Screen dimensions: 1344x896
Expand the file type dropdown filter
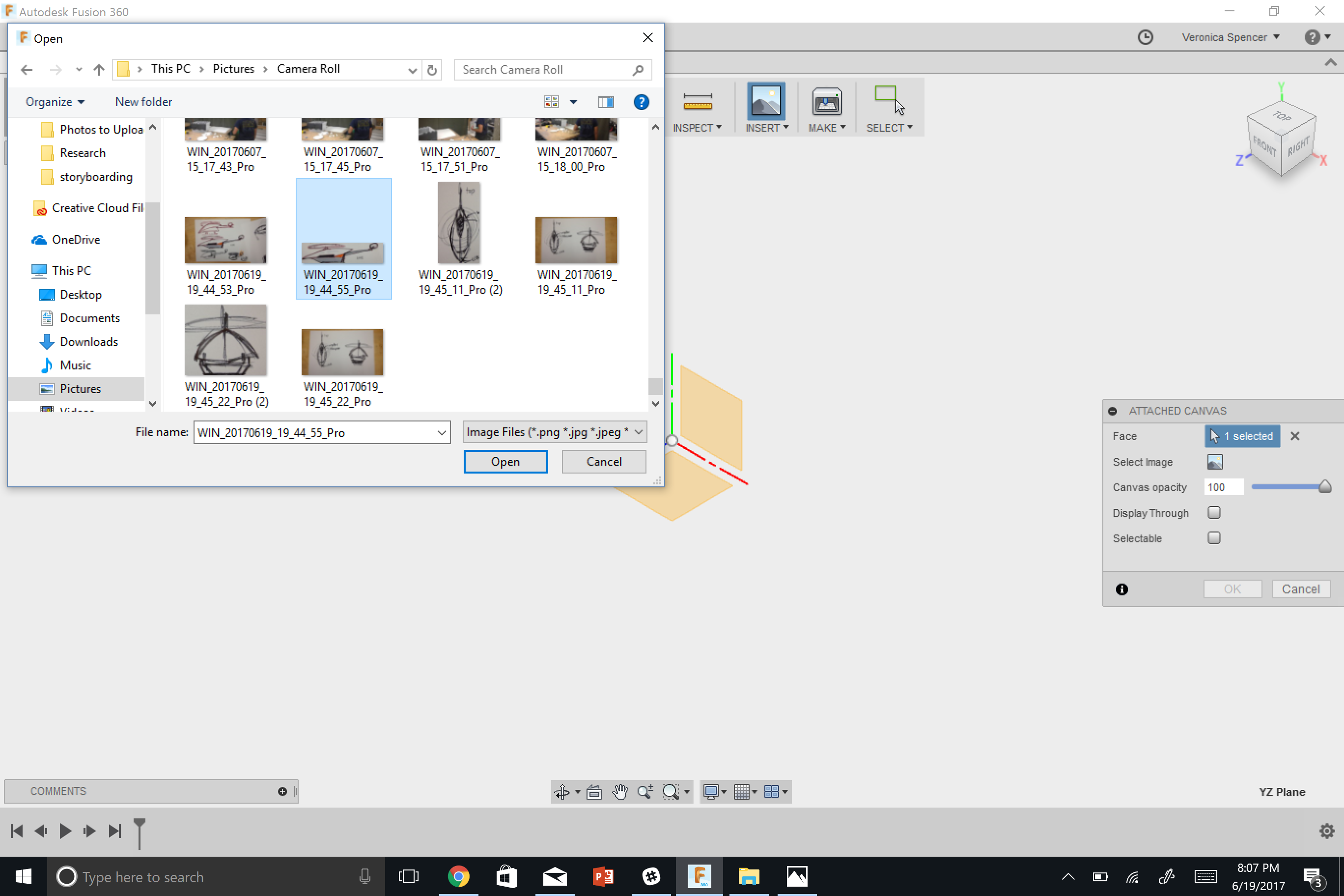tap(639, 432)
